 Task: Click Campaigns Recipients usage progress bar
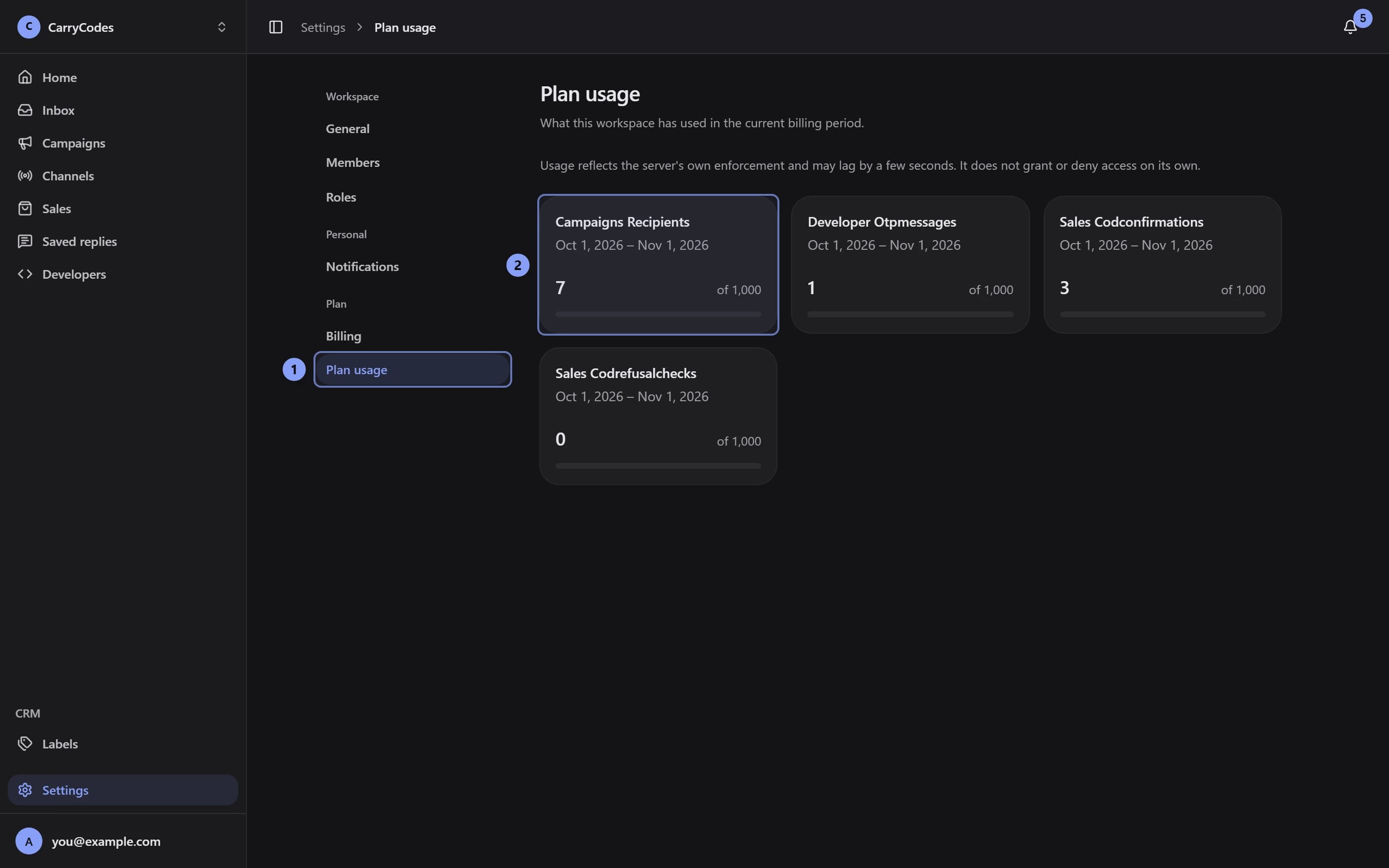658,314
